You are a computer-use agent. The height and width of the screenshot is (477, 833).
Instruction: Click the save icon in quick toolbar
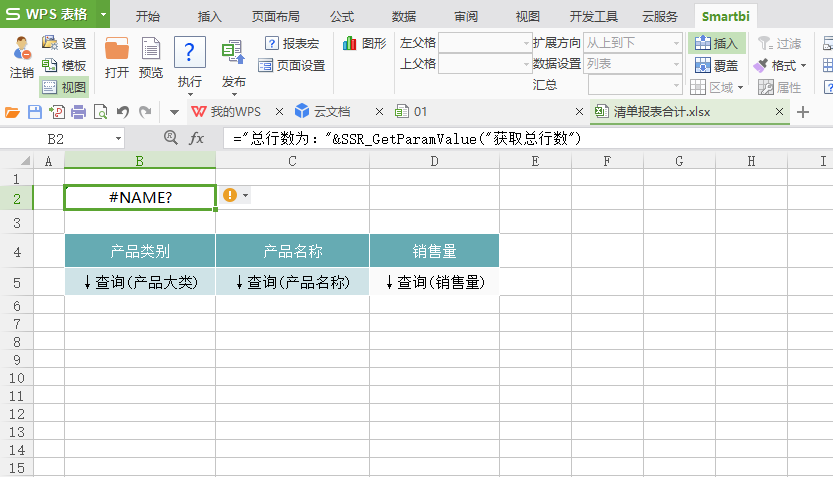[35, 112]
